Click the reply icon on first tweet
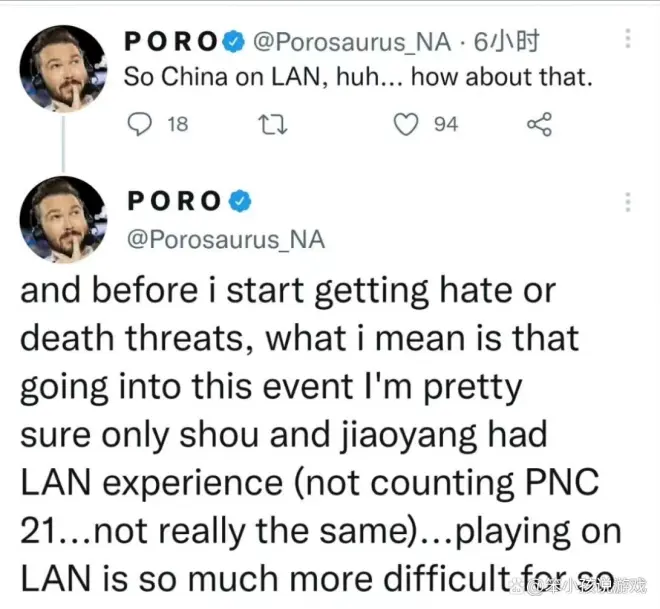Screen dimensions: 660x609 (x=141, y=124)
